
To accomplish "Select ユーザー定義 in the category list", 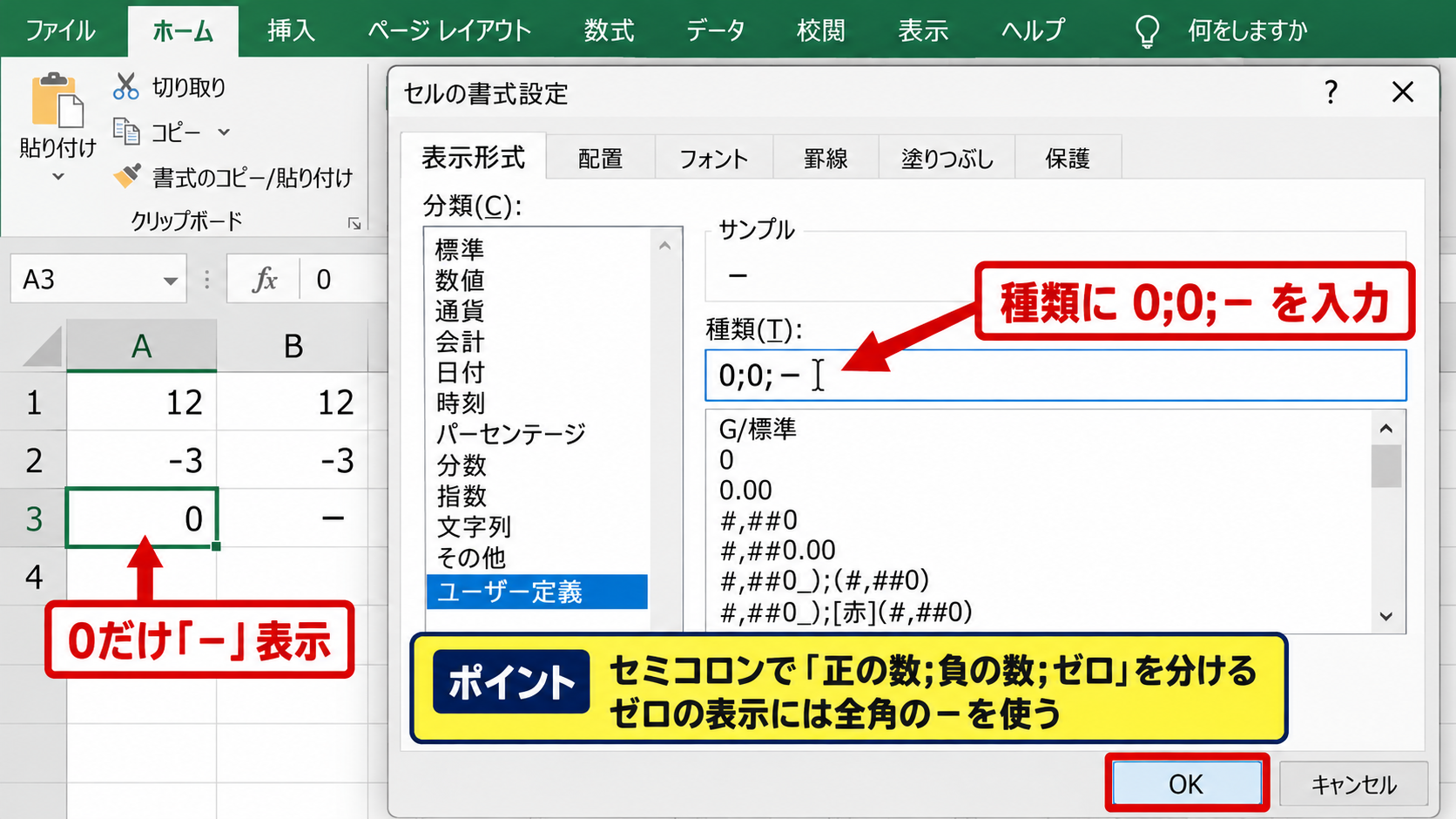I will coord(536,592).
